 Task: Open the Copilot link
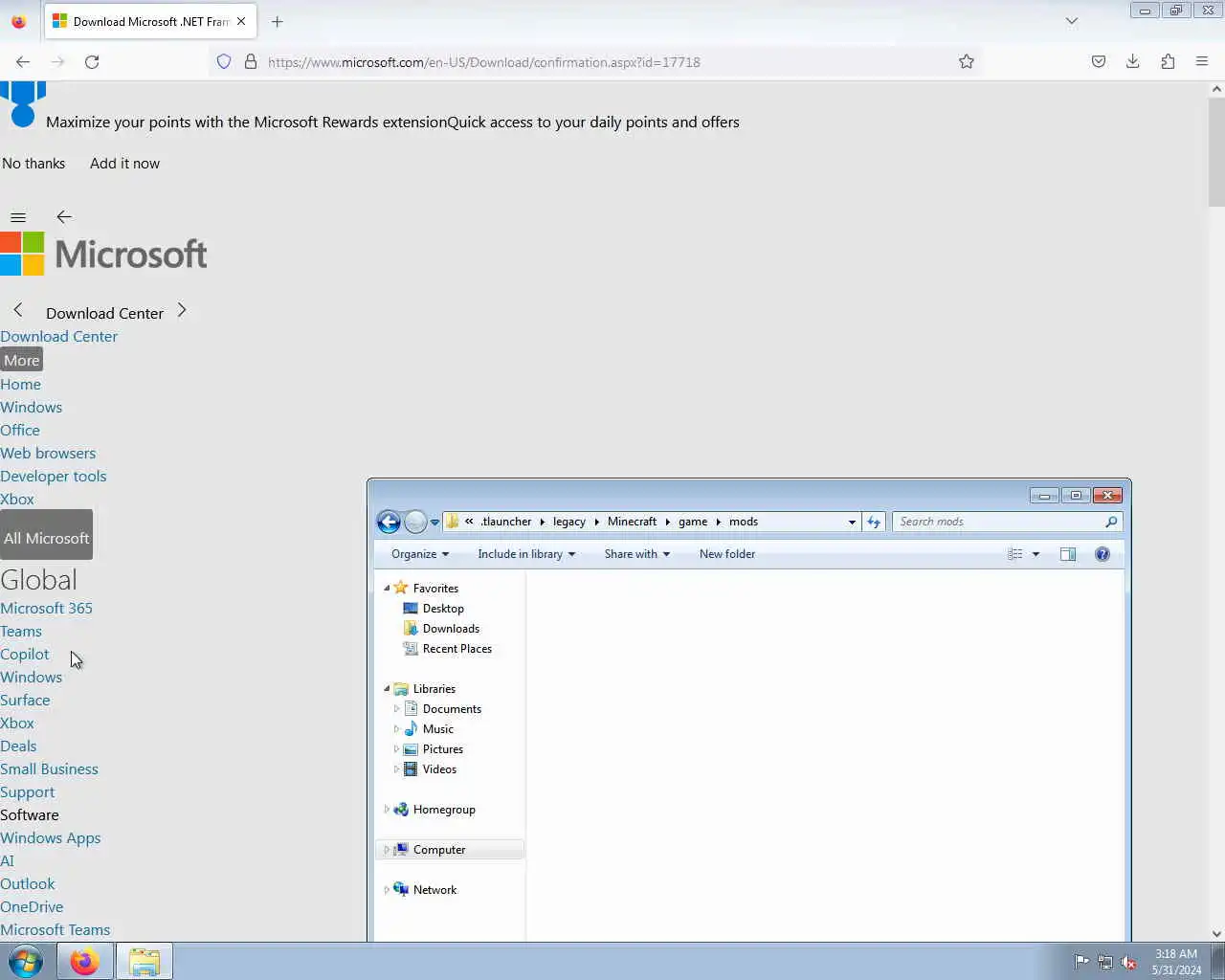click(24, 655)
